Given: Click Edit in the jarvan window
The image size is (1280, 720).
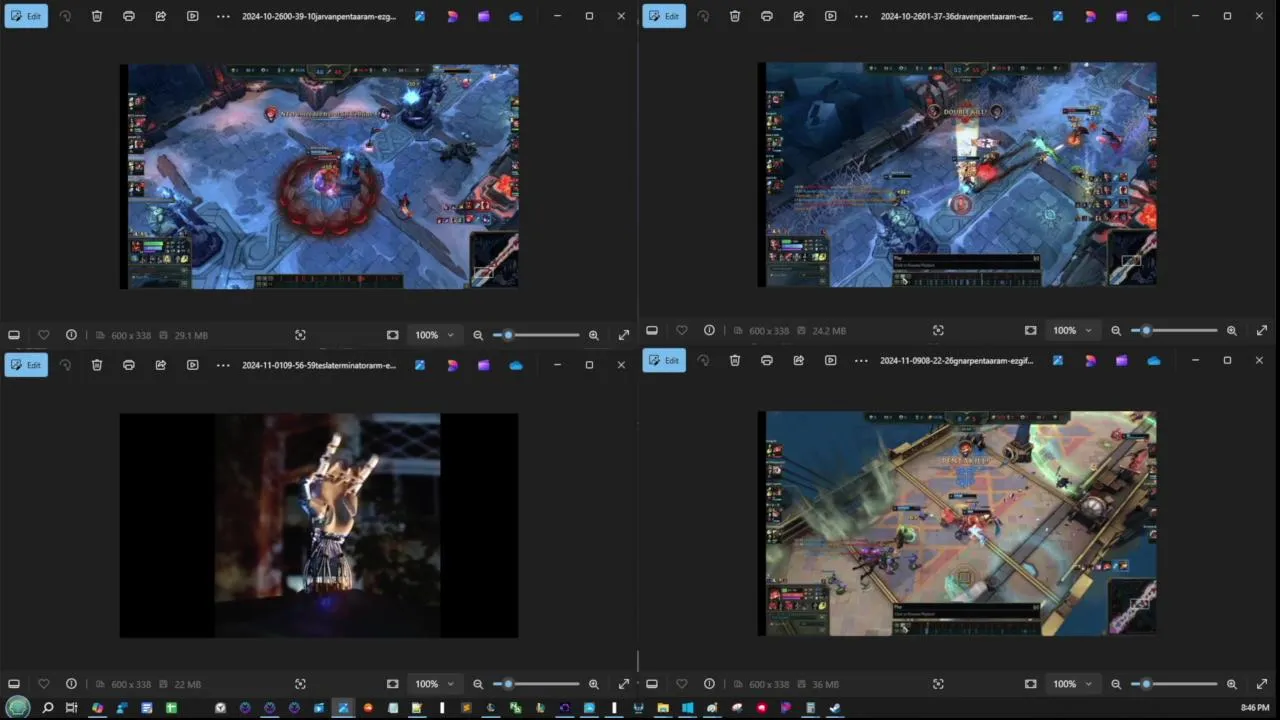Looking at the screenshot, I should tap(26, 16).
